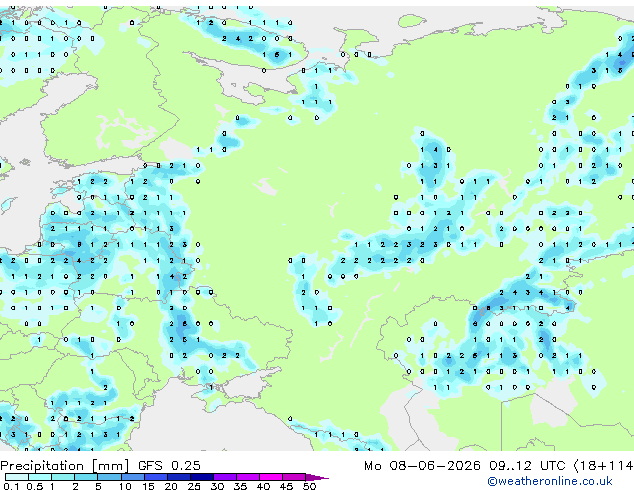Click the 0.1–0.5 mm legend color box
The image size is (634, 490).
click(x=17, y=477)
